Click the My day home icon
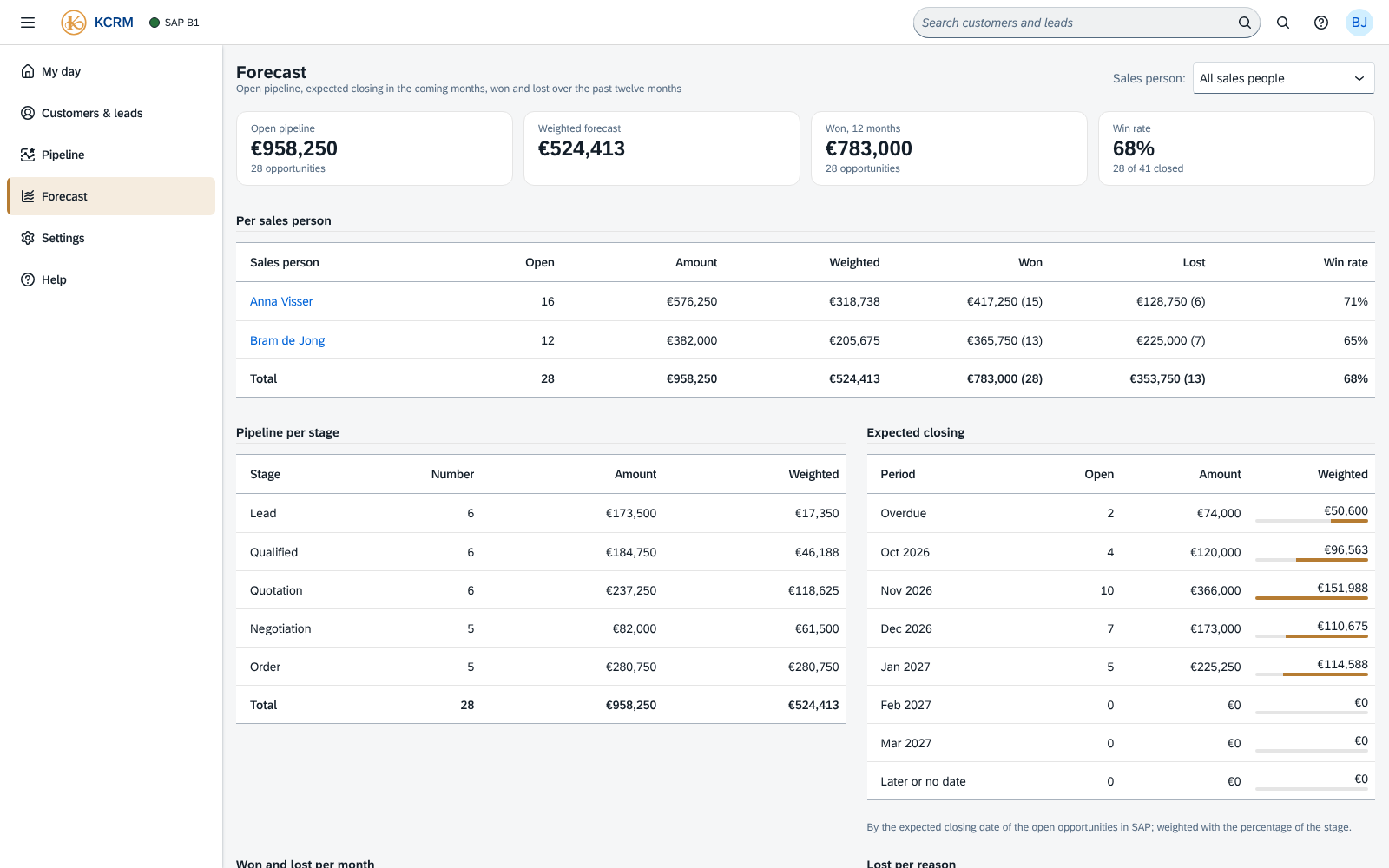The image size is (1389, 868). coord(28,71)
